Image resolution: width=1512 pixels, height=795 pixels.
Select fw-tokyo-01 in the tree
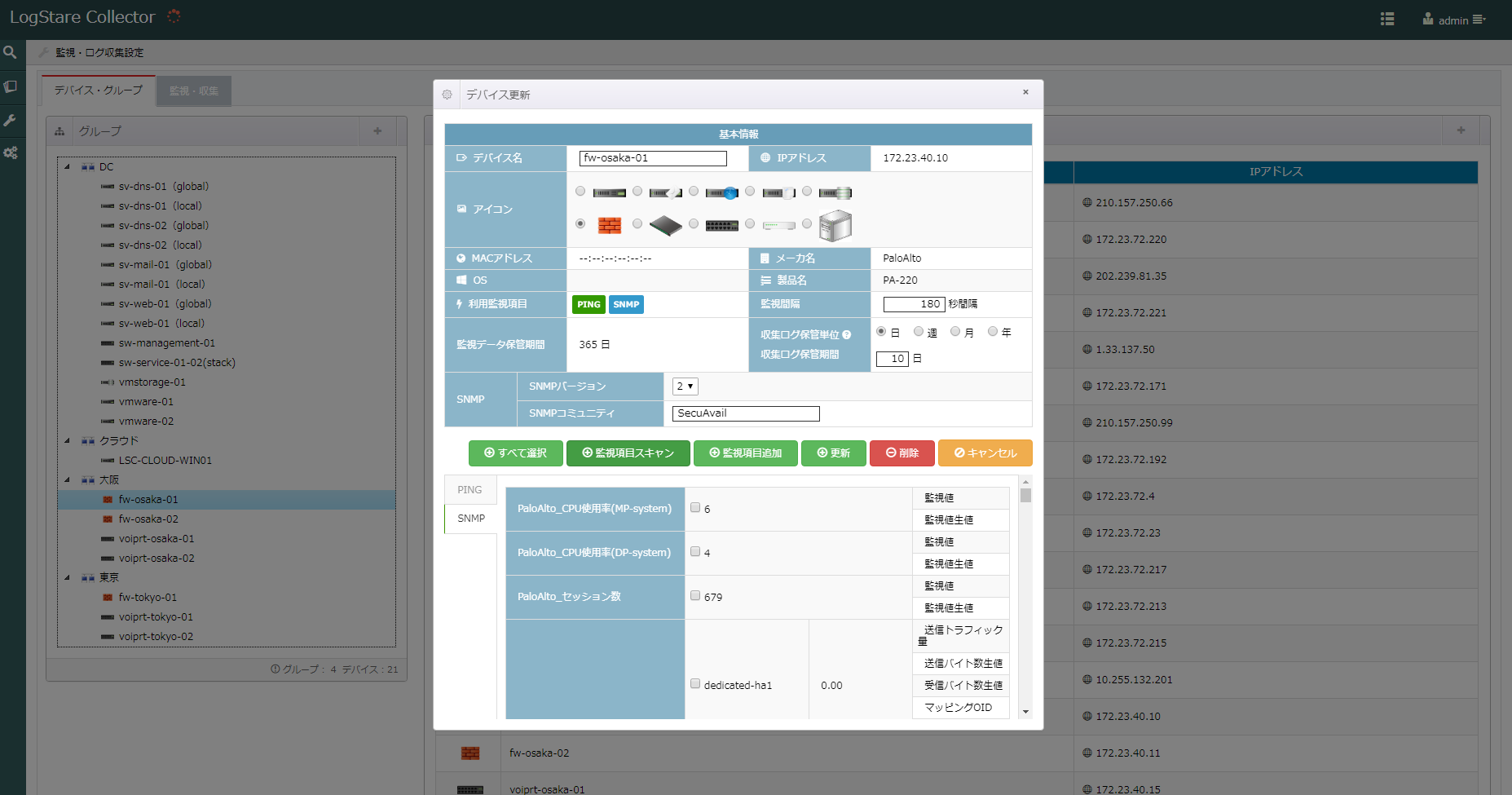(148, 598)
